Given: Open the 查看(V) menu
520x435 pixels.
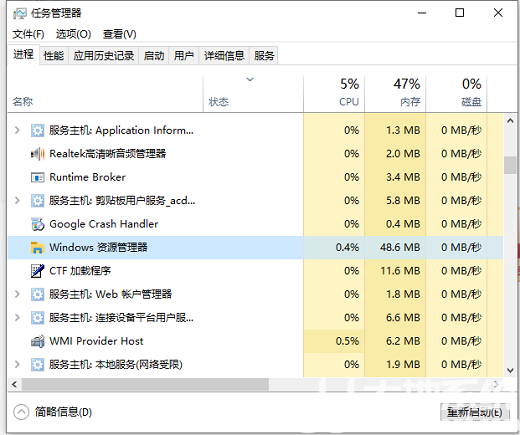Looking at the screenshot, I should click(119, 34).
